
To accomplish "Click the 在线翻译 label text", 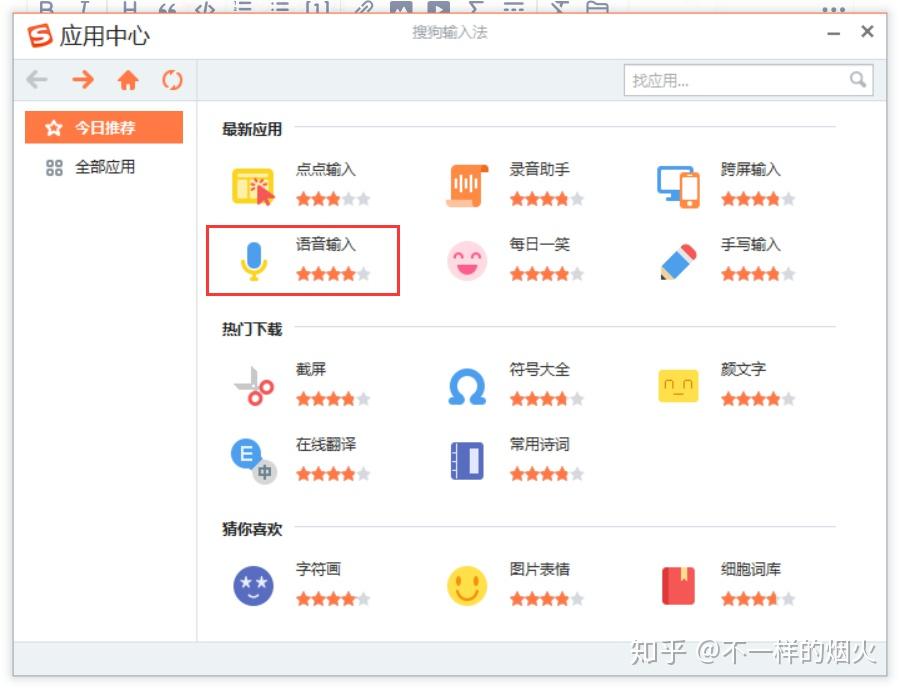I will coord(325,444).
